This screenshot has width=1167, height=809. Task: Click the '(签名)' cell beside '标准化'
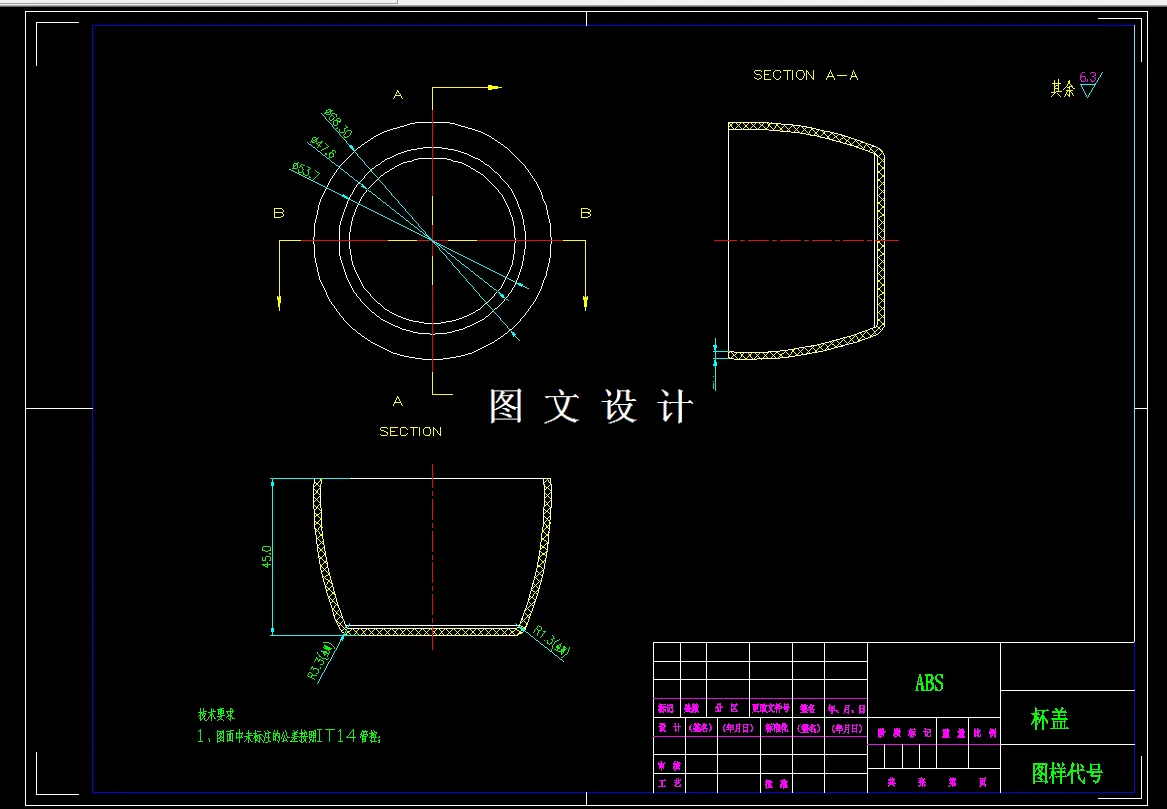808,728
